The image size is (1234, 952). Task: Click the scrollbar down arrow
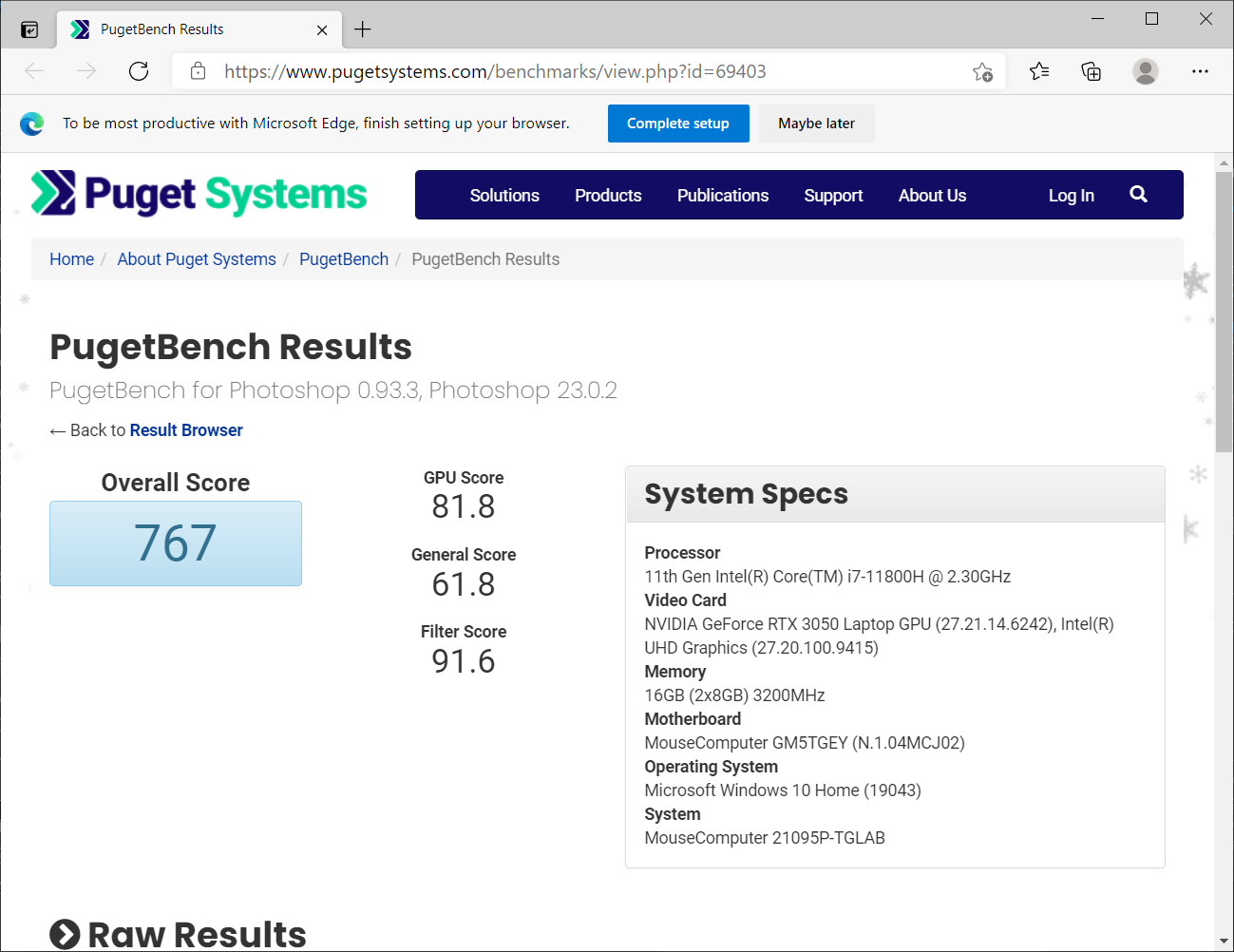[1224, 942]
